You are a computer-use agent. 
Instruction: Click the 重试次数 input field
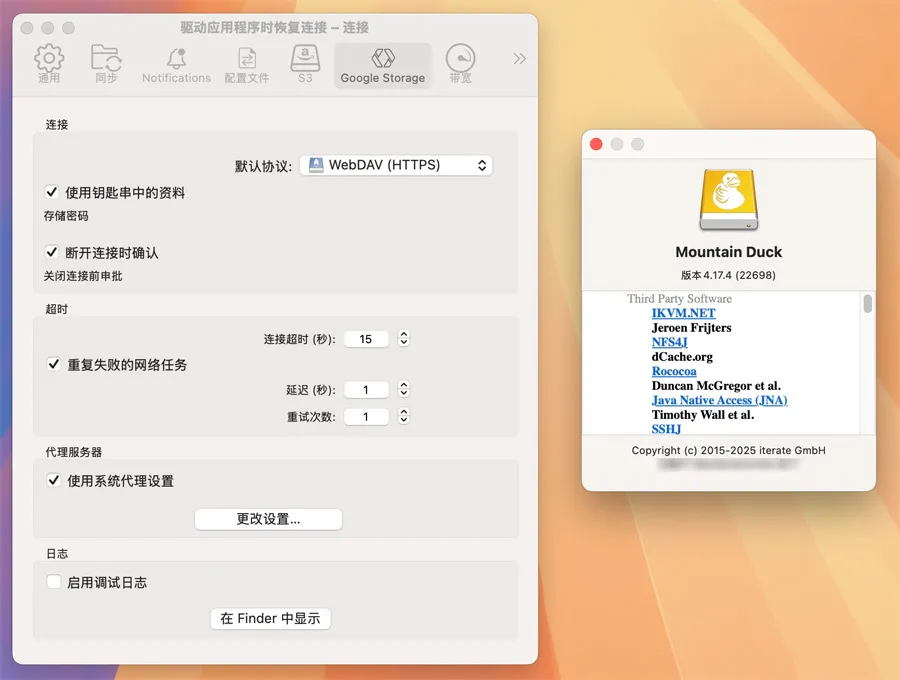pos(366,417)
